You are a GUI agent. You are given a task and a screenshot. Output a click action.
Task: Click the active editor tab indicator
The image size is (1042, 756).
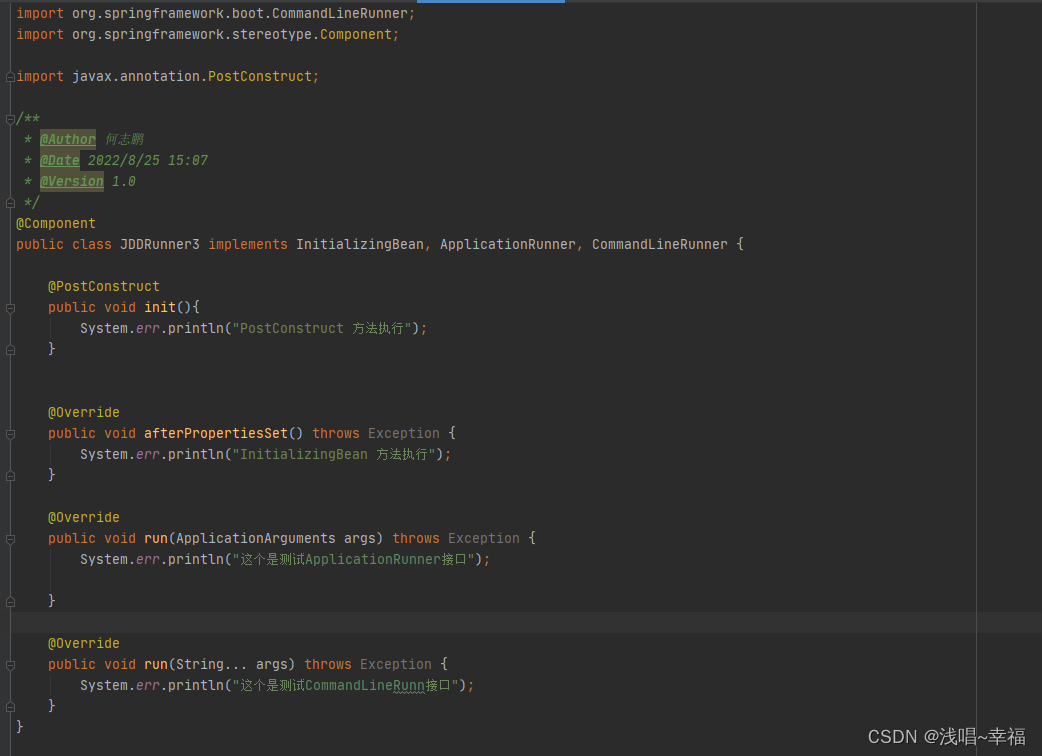pos(490,3)
